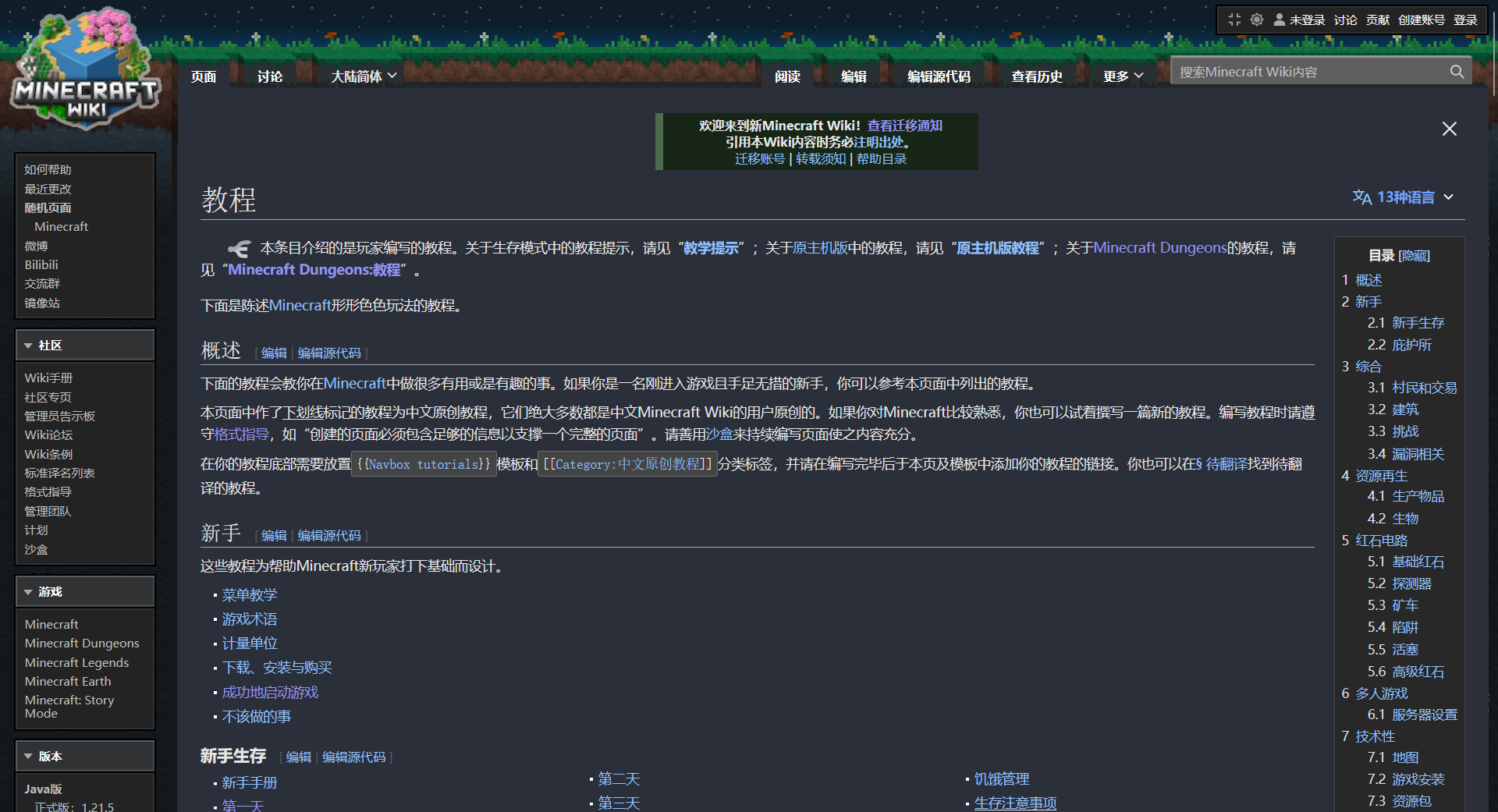The width and height of the screenshot is (1498, 812).
Task: Open the 帮助目录 link
Action: coord(882,159)
